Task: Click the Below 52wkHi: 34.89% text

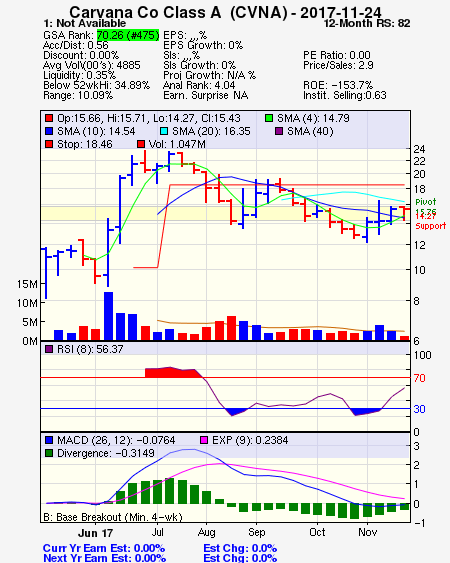Action: pos(96,85)
